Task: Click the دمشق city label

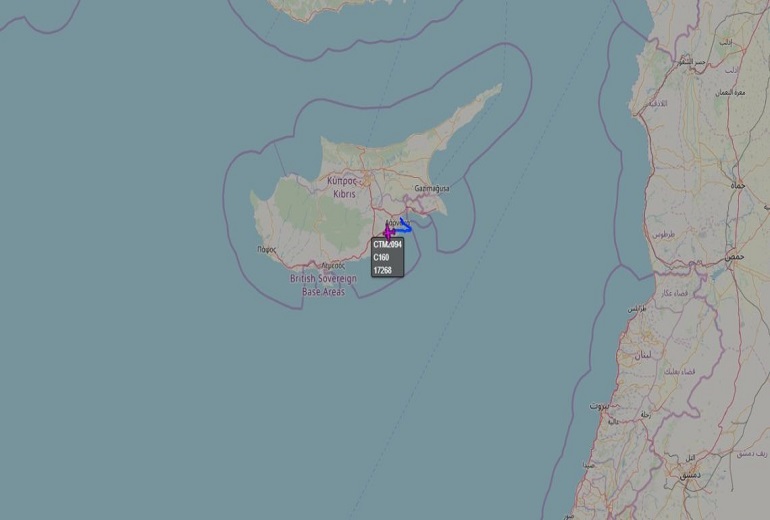Action: [x=690, y=475]
